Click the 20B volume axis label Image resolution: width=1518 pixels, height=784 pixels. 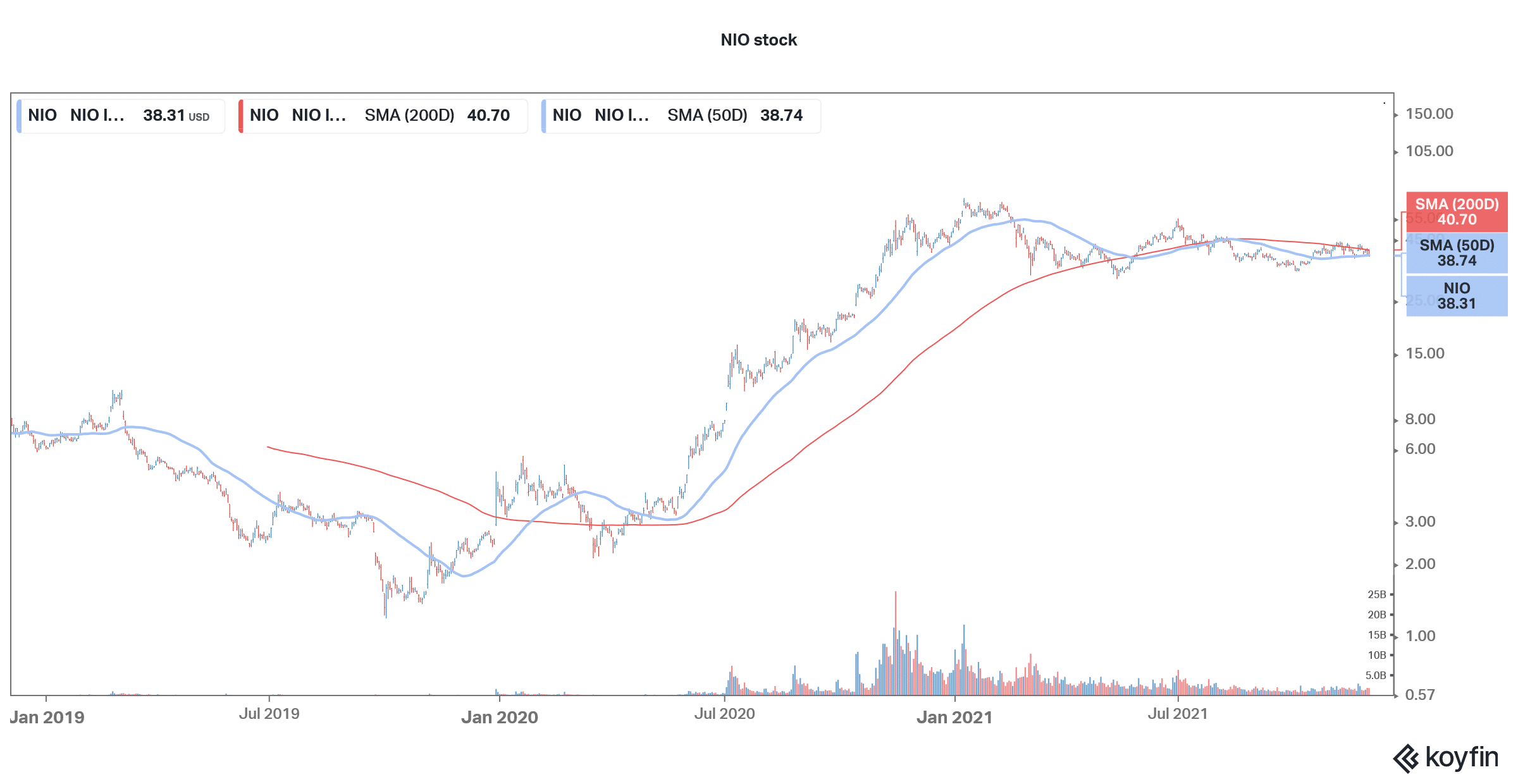coord(1376,615)
